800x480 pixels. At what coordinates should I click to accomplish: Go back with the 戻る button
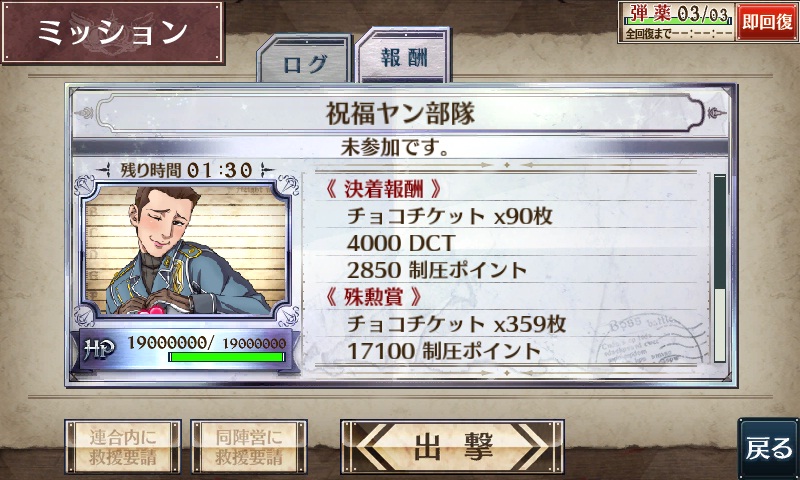click(x=768, y=447)
